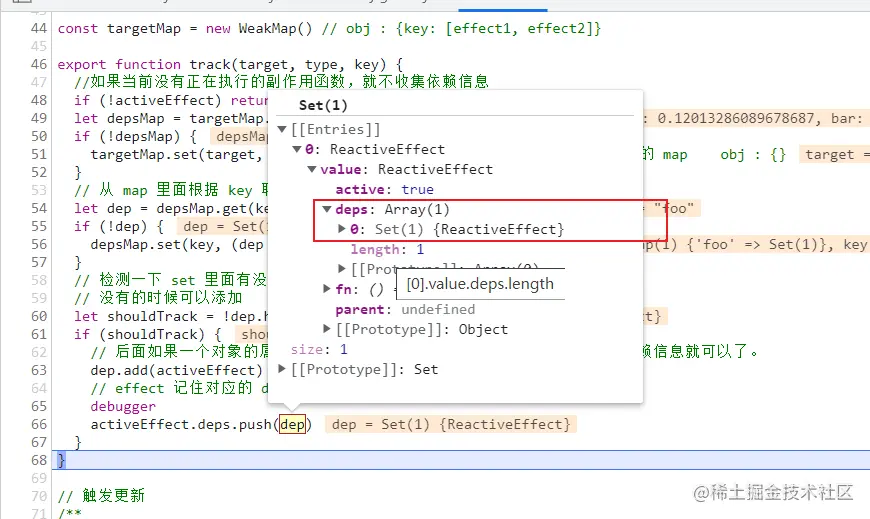Viewport: 870px width, 519px height.
Task: Click 'targetMap' declaration on line 44
Action: click(x=144, y=28)
